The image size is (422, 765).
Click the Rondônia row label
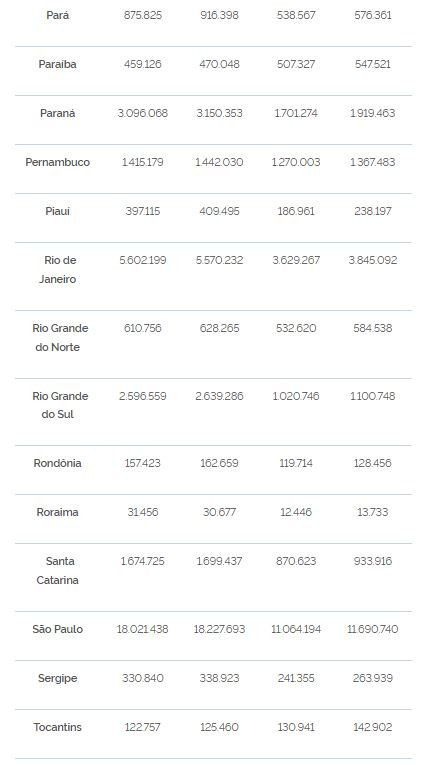58,463
